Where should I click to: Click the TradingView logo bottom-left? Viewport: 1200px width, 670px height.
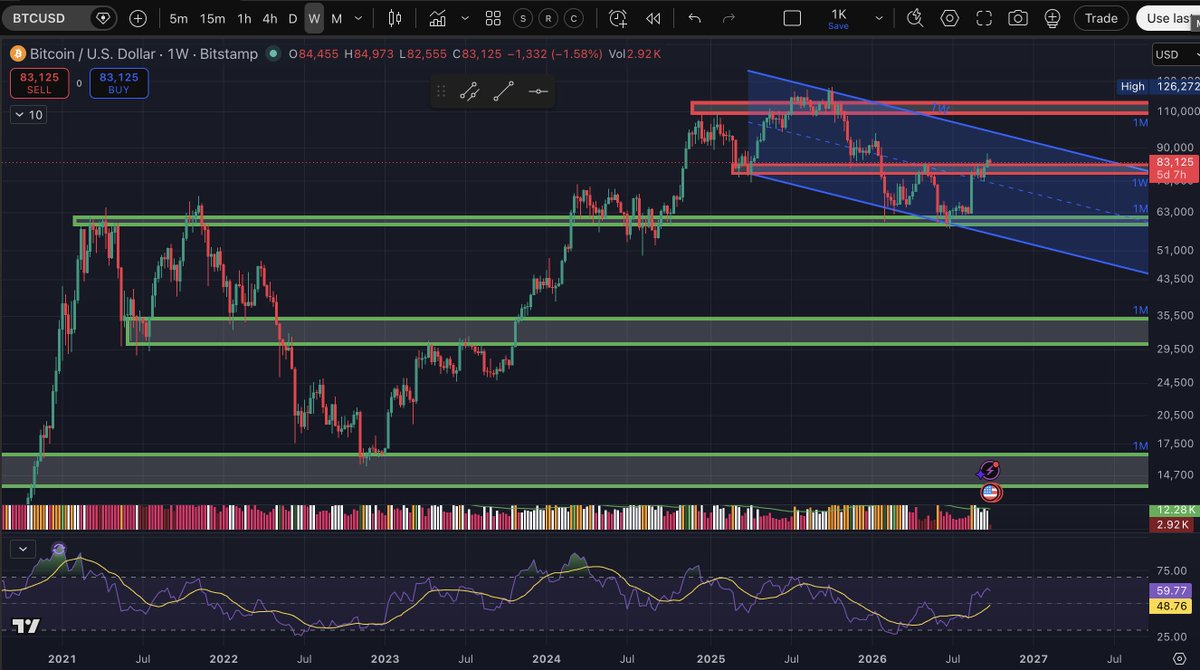click(x=27, y=626)
